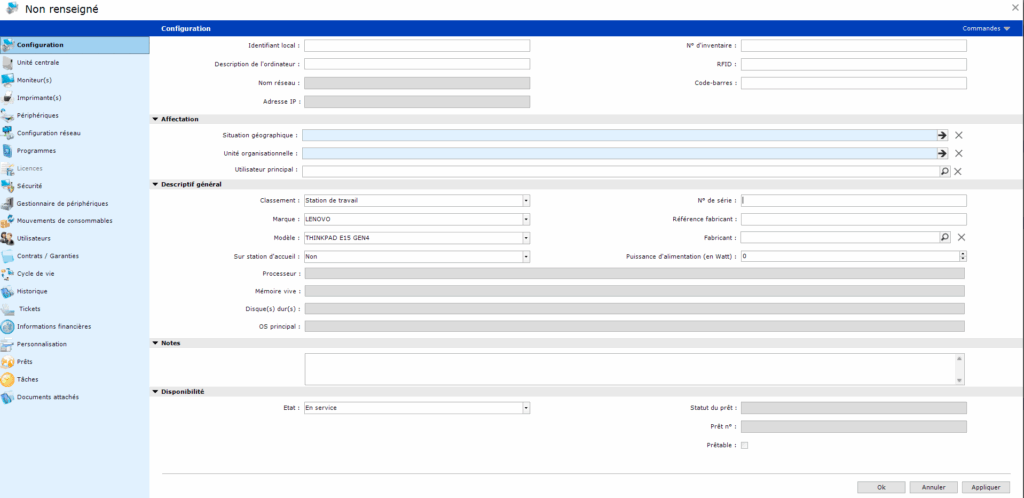Click the Notes scrollbar
The height and width of the screenshot is (498, 1024).
click(x=959, y=369)
